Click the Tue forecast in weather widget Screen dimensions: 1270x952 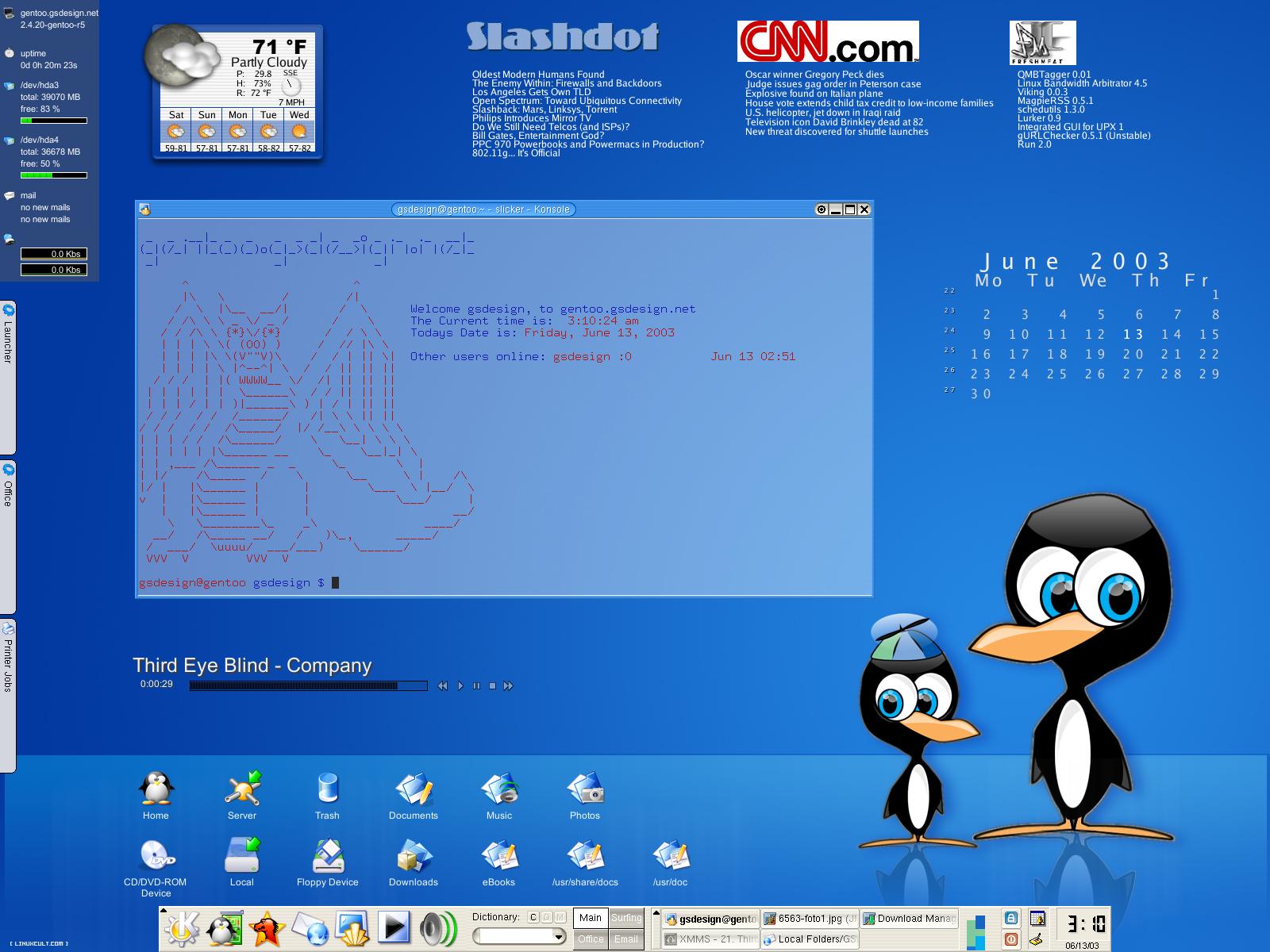coord(269,131)
